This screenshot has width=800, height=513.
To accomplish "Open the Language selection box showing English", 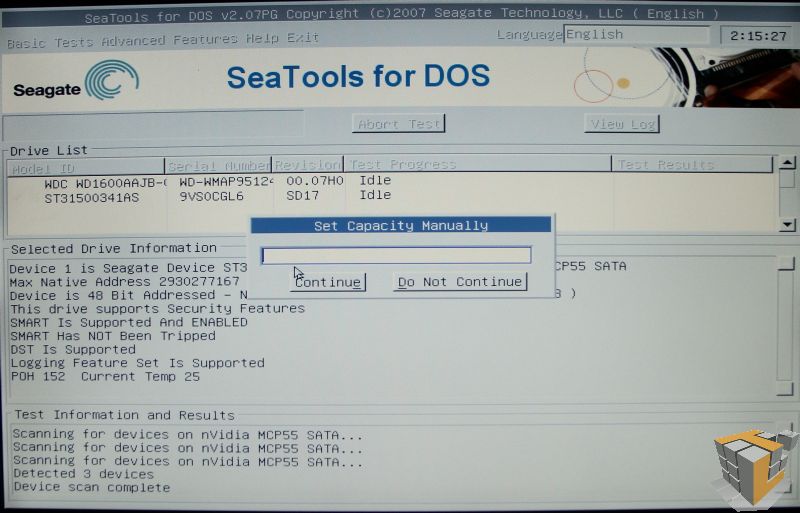I will [636, 35].
